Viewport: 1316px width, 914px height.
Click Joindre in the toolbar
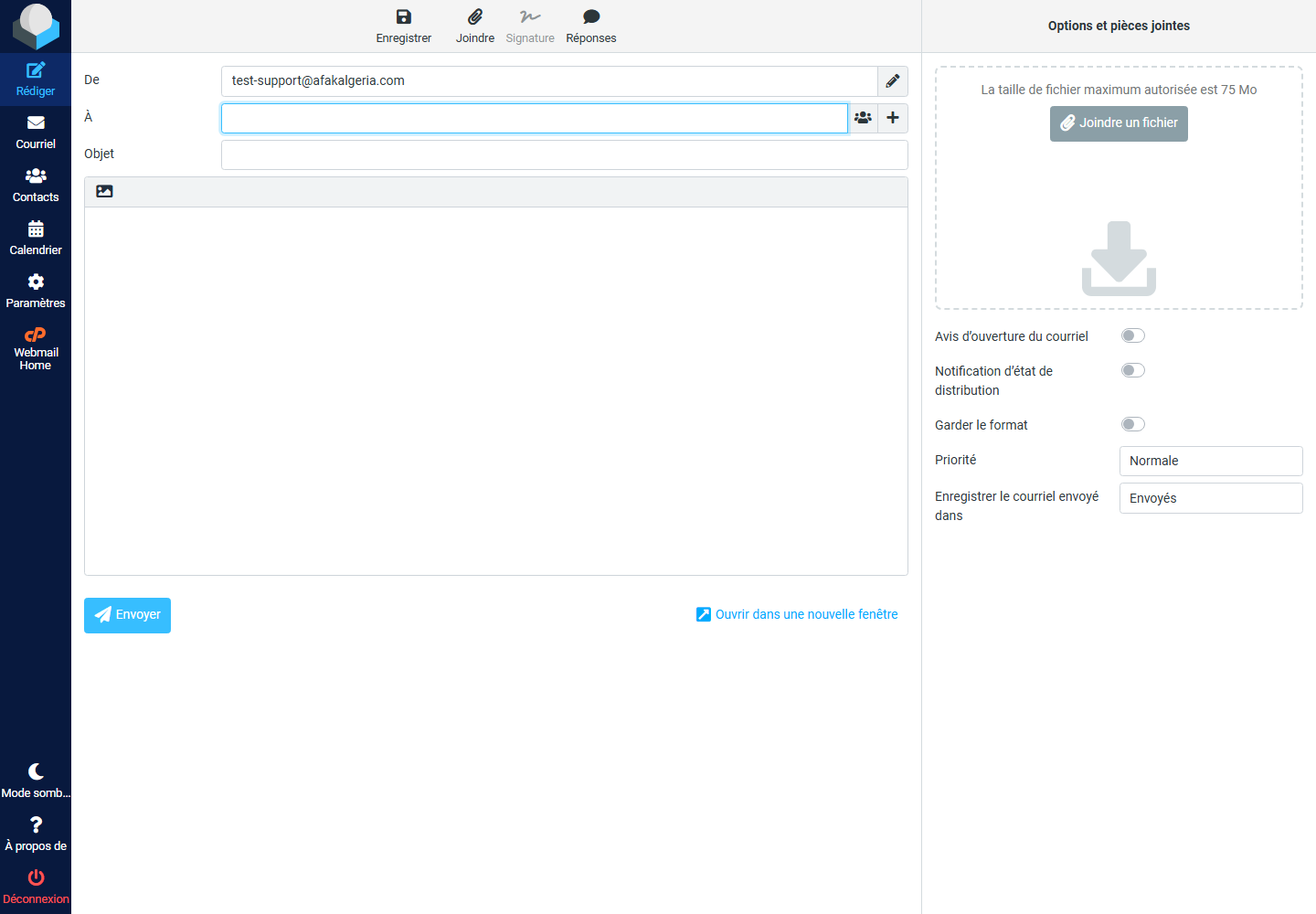(475, 27)
